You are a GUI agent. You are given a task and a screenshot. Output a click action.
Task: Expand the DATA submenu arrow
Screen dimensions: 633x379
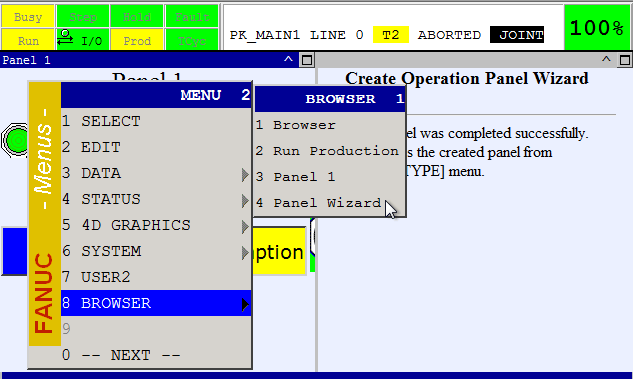(245, 175)
